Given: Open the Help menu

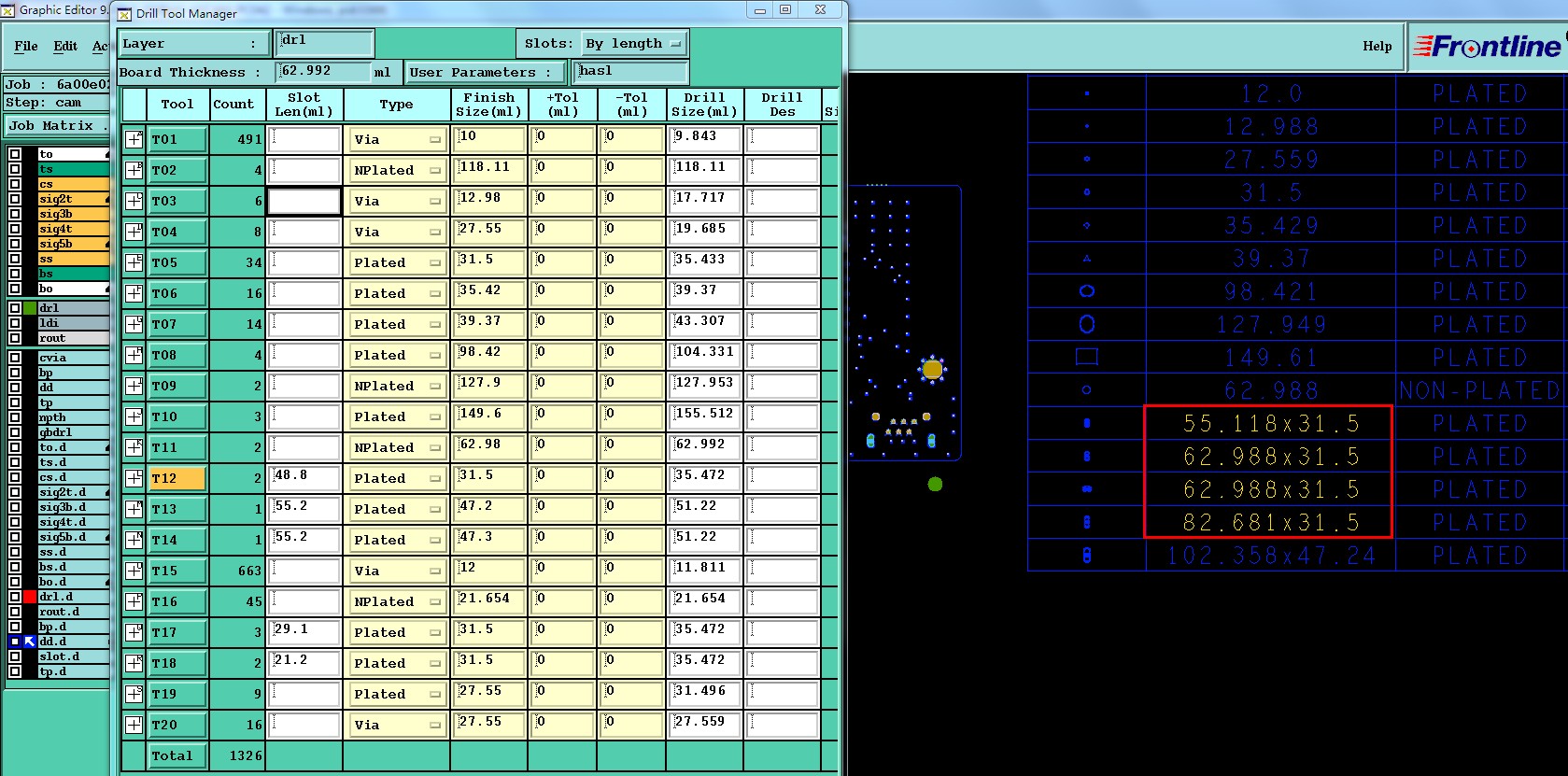Looking at the screenshot, I should pyautogui.click(x=1377, y=46).
